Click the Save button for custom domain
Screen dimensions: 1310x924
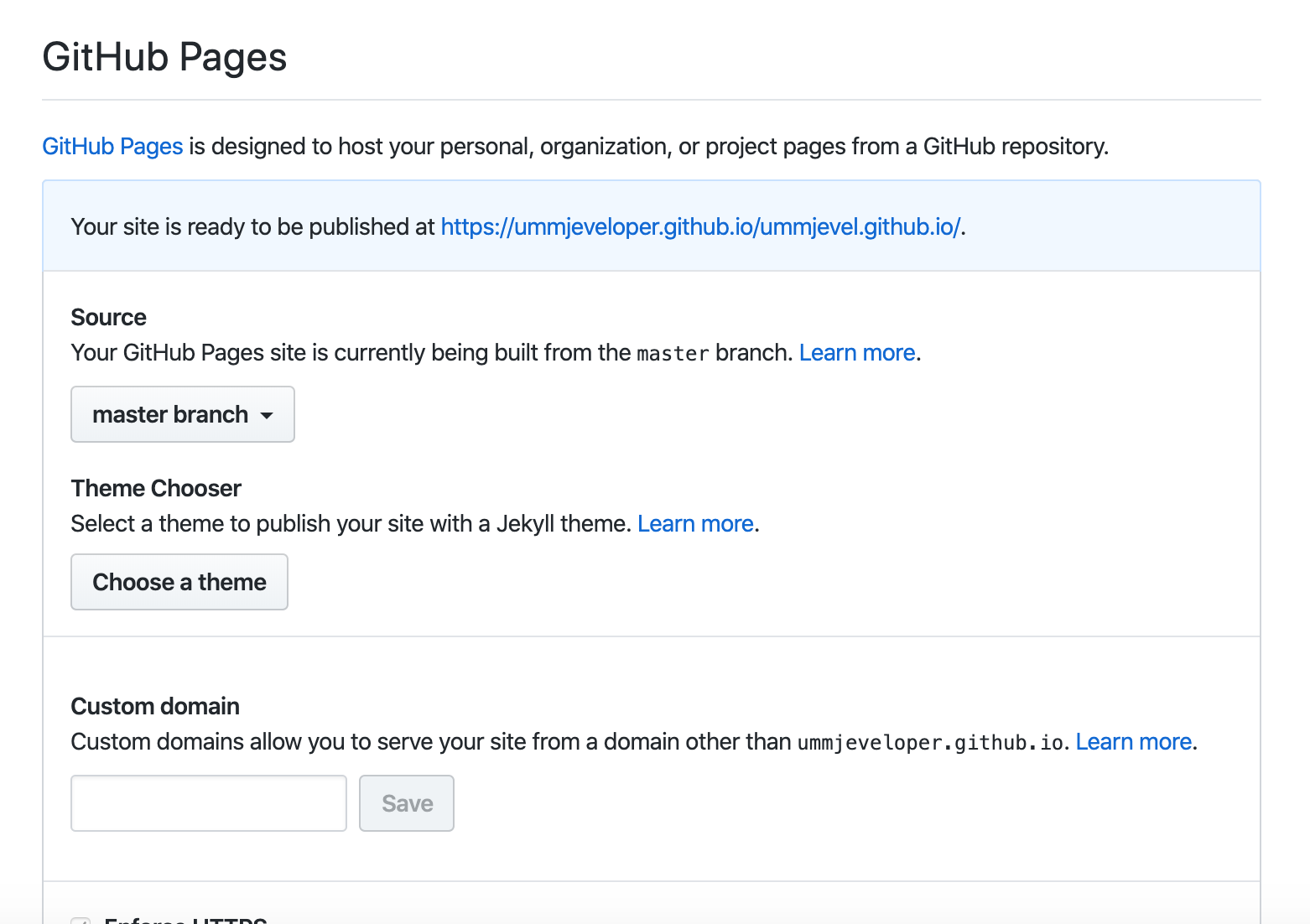click(x=407, y=803)
